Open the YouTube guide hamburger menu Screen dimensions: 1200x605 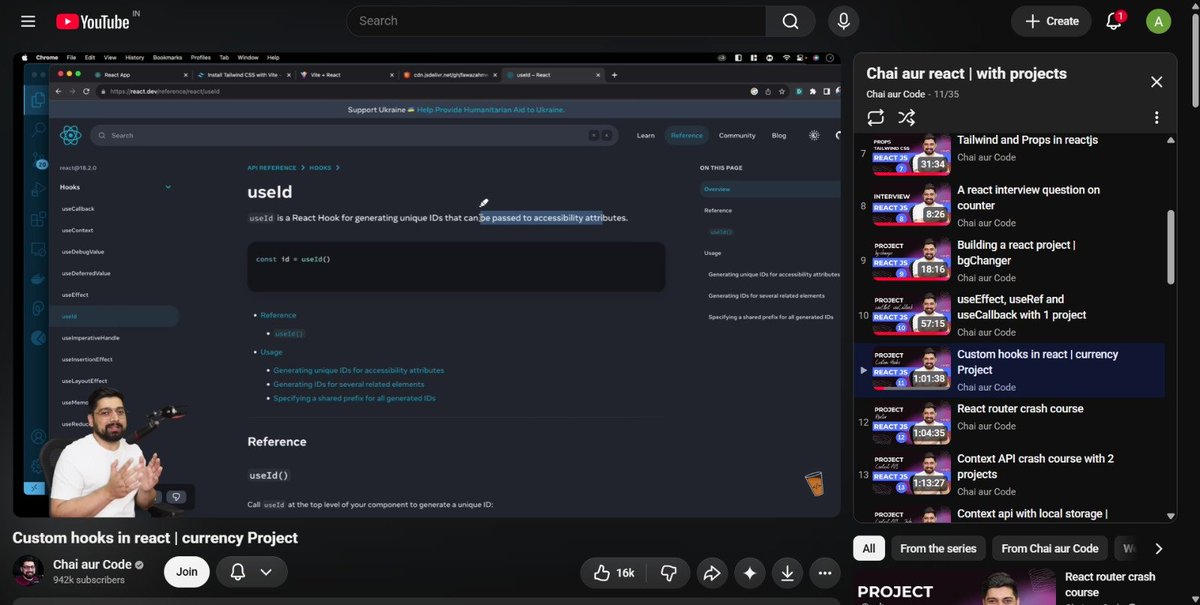pyautogui.click(x=28, y=21)
